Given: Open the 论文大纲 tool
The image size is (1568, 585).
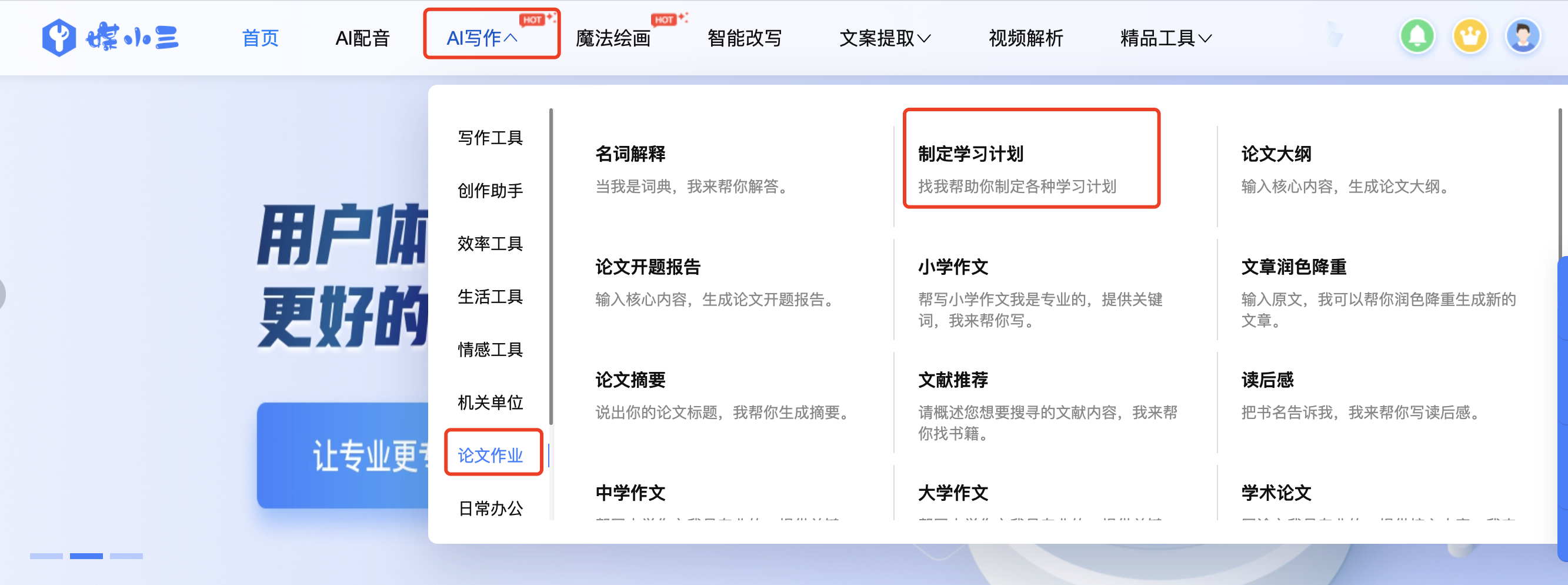Looking at the screenshot, I should click(1276, 154).
